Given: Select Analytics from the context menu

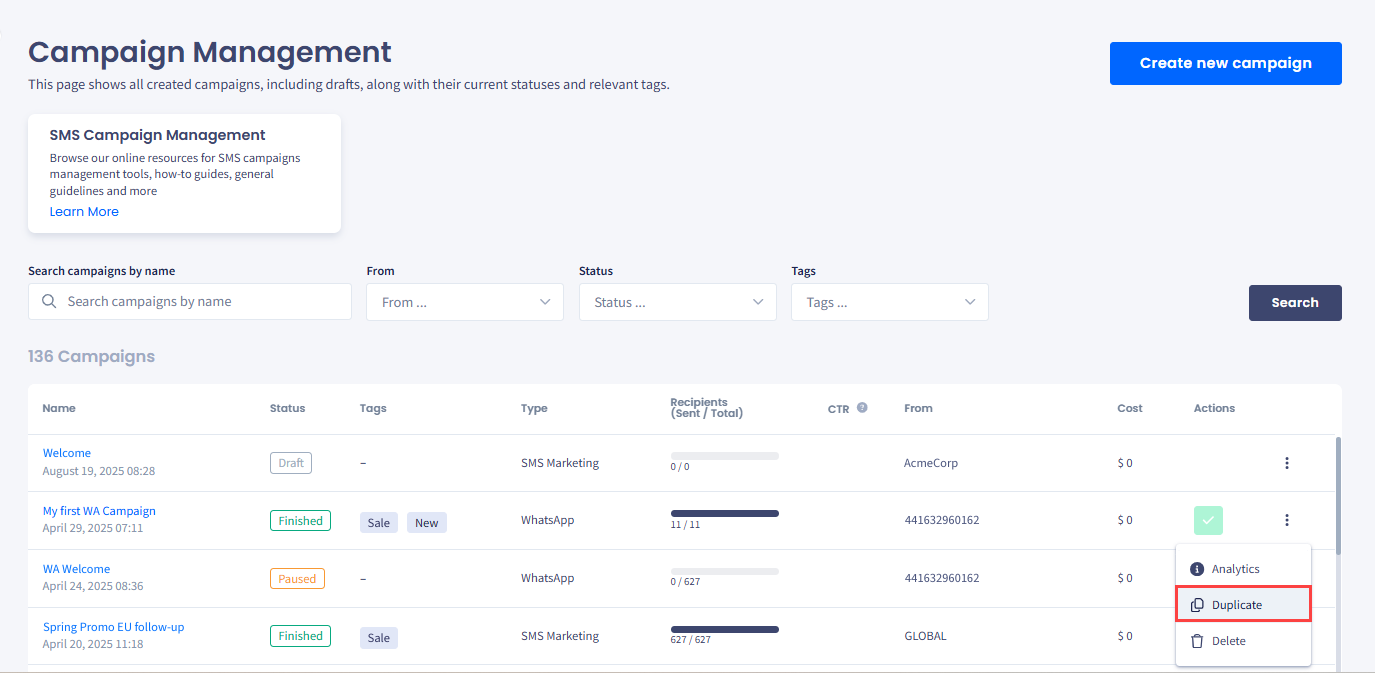Looking at the screenshot, I should click(1243, 569).
